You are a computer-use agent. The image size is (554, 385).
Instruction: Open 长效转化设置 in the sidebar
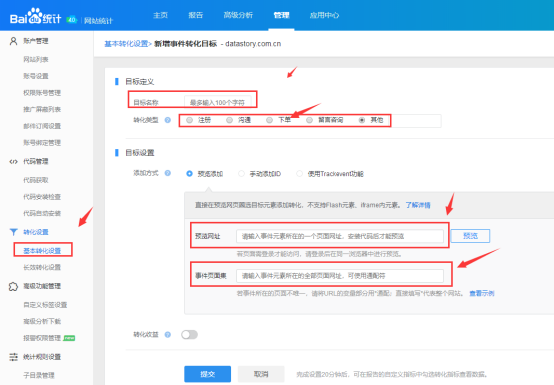[x=42, y=267]
